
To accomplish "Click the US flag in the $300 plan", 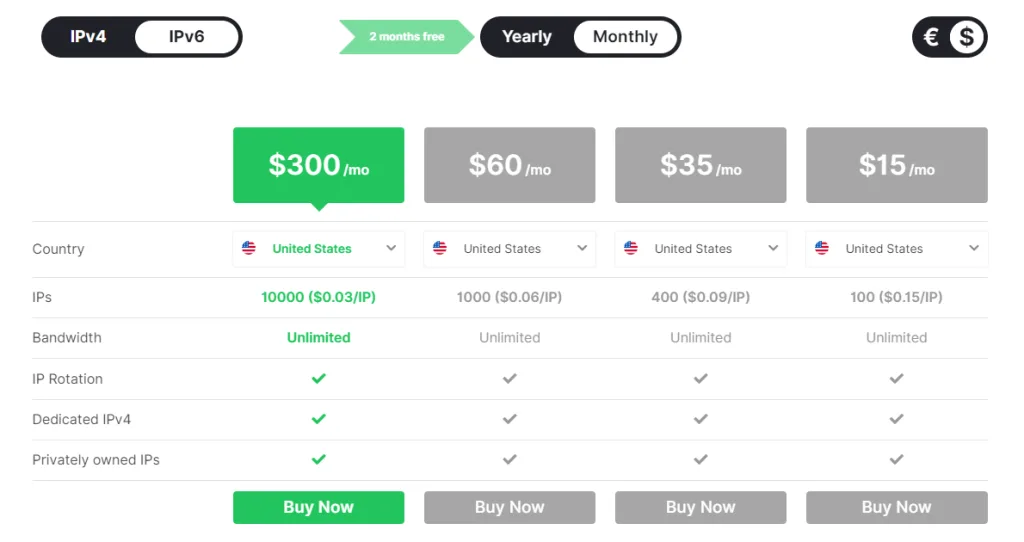I will coord(249,249).
